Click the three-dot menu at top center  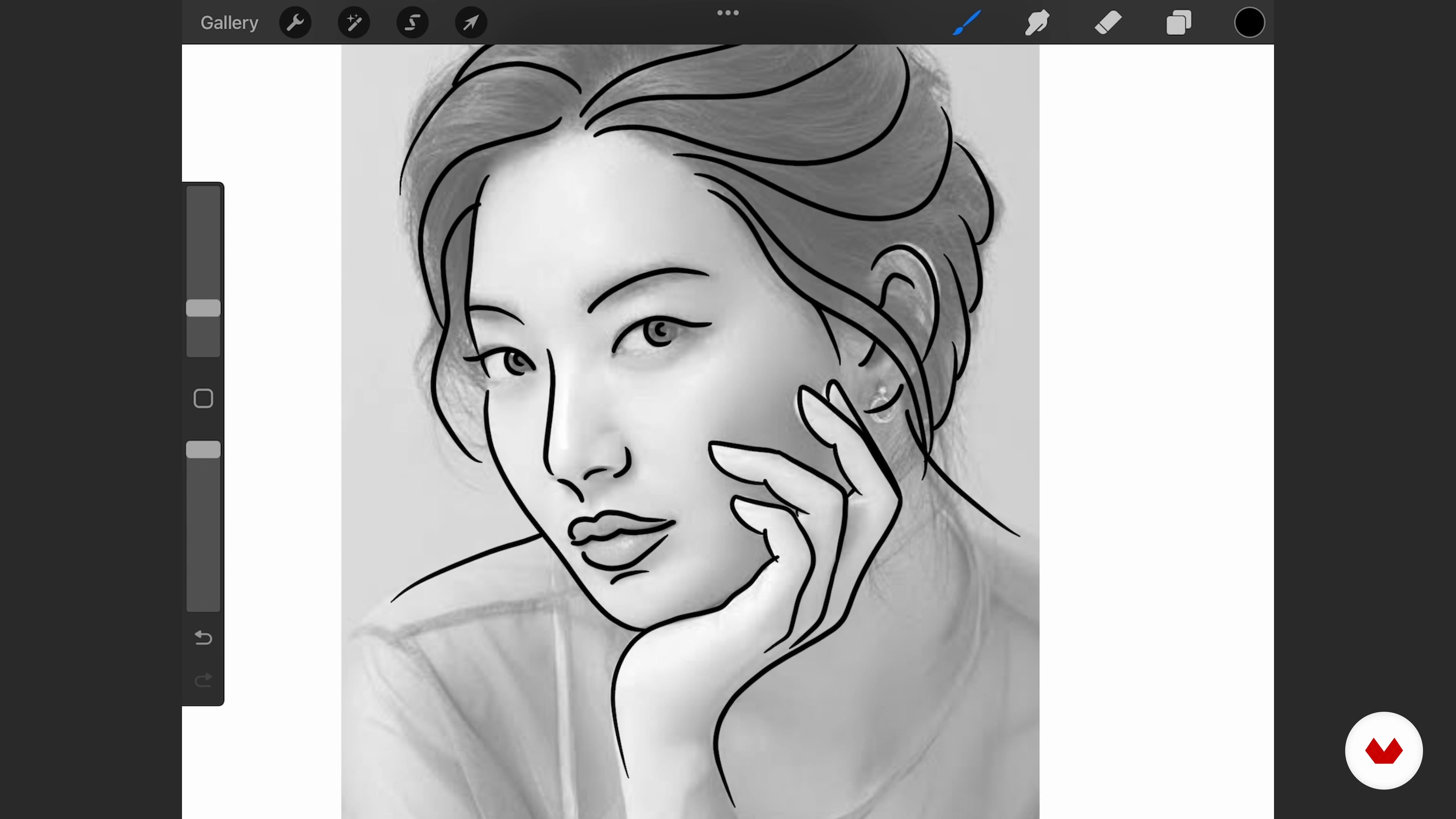pyautogui.click(x=728, y=13)
